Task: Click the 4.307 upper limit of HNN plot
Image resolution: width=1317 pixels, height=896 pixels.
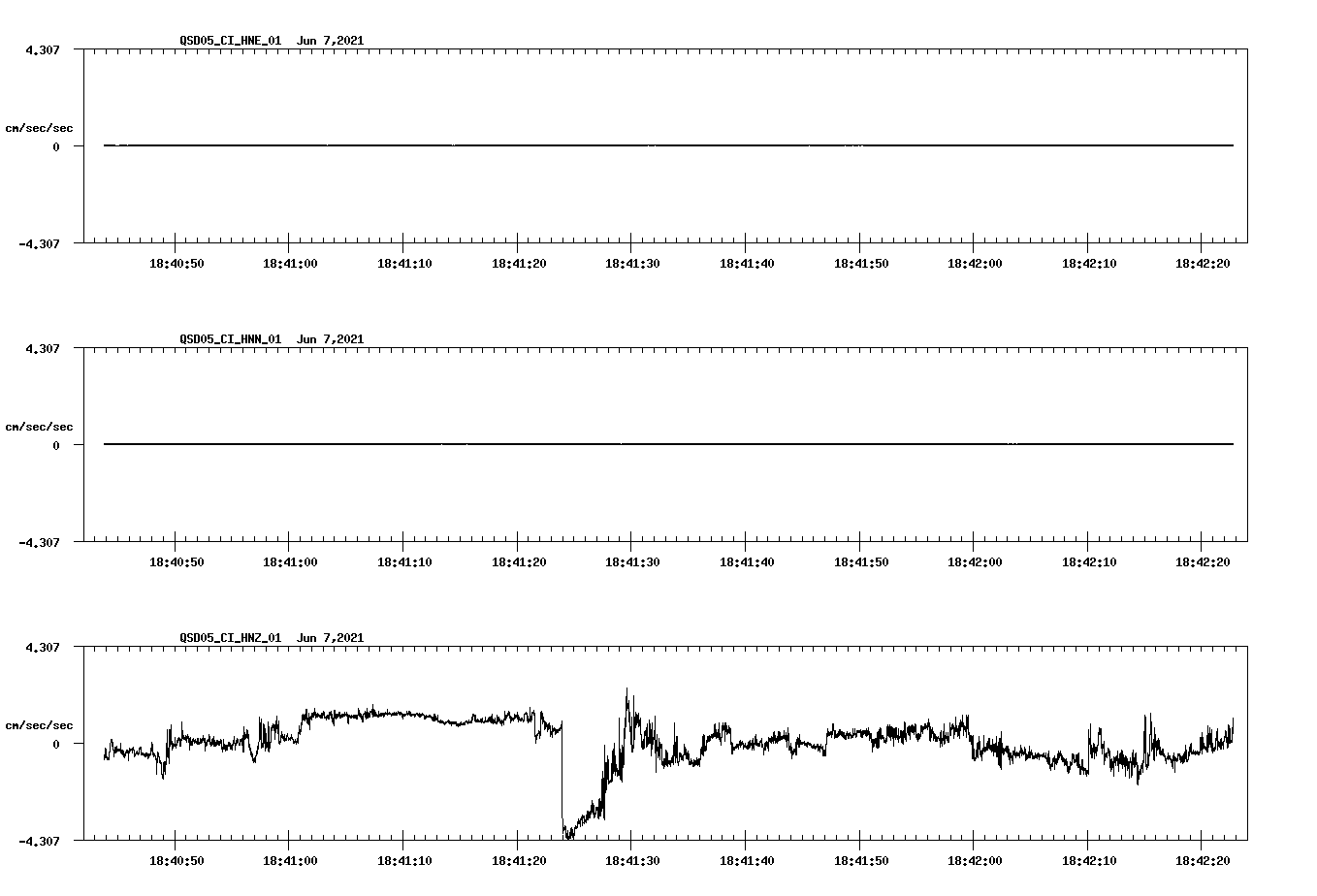Action: (43, 349)
